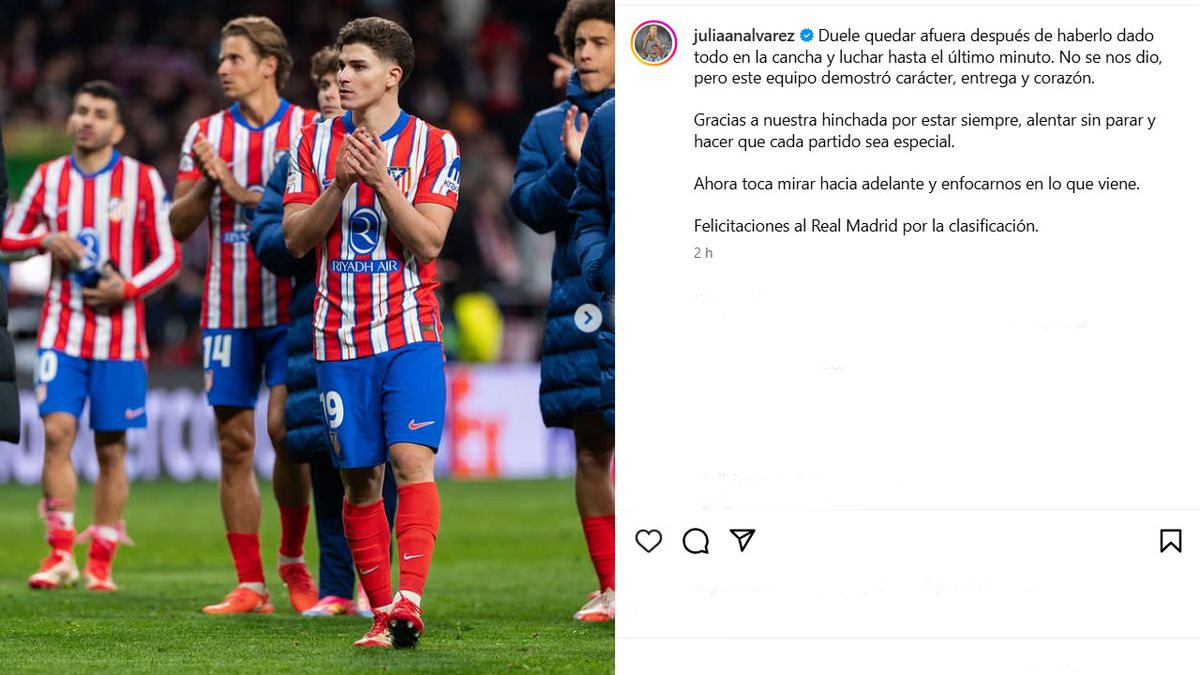Click the red Nike swoosh on the front player's shorts
Viewport: 1200px width, 675px height.
point(422,424)
